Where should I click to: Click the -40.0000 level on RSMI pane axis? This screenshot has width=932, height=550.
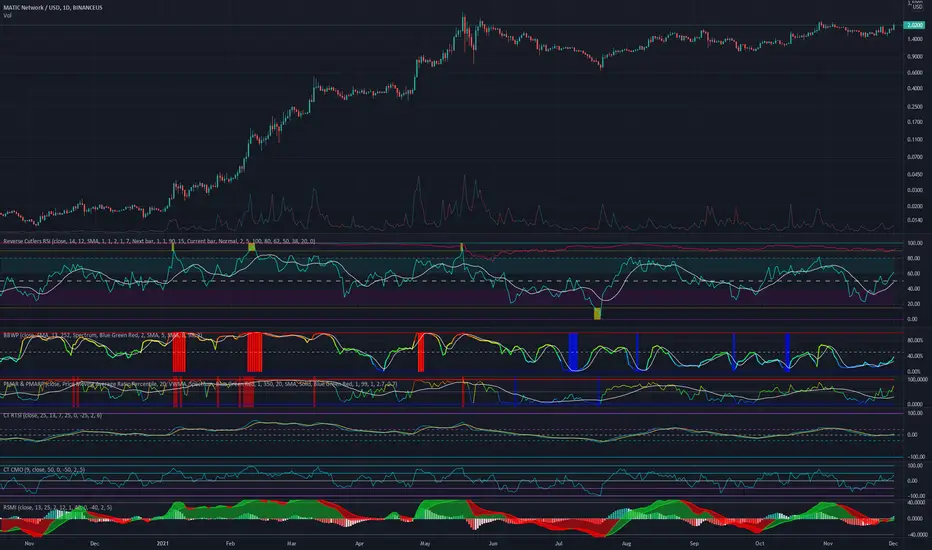[916, 535]
